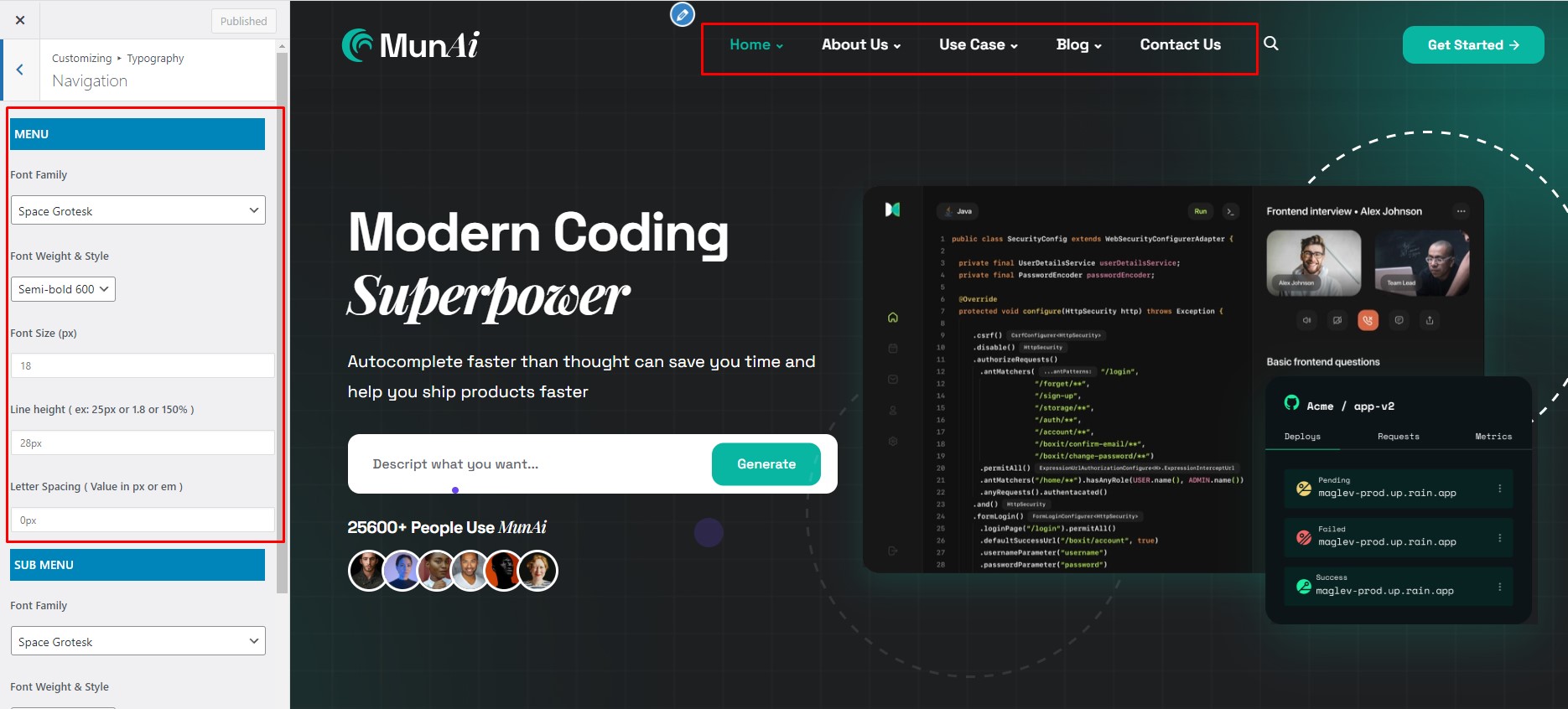Switch to the Deploys tab

coord(1302,437)
